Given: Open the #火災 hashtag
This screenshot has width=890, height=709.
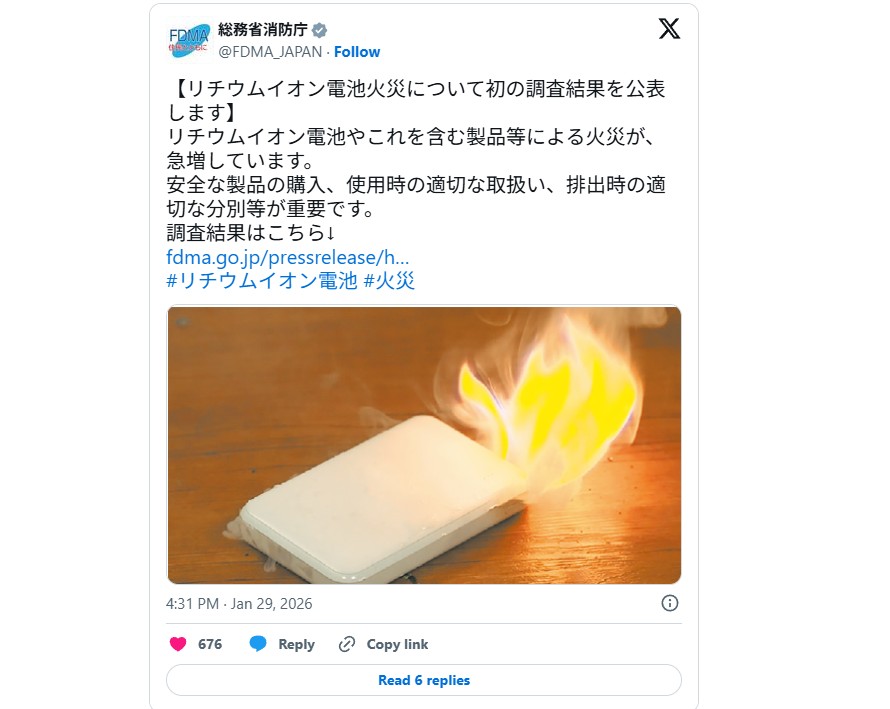Looking at the screenshot, I should coord(389,281).
